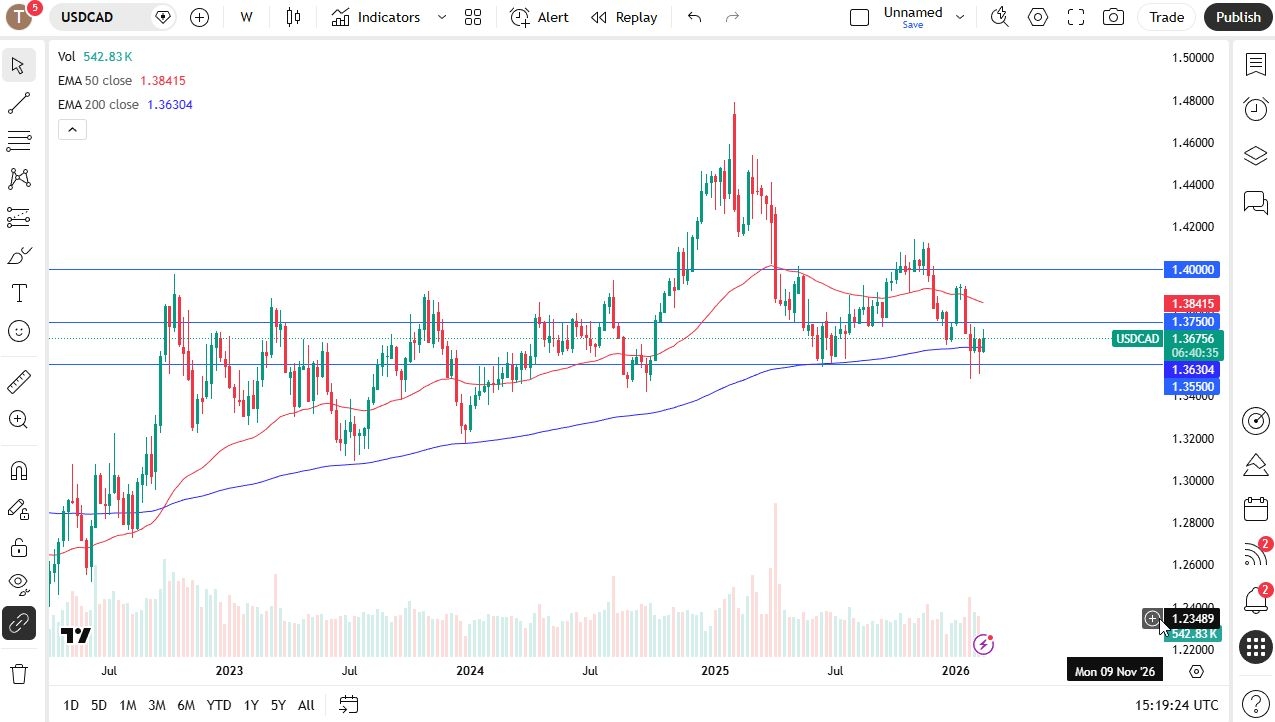
Task: Click the Publish button
Action: 1238,17
